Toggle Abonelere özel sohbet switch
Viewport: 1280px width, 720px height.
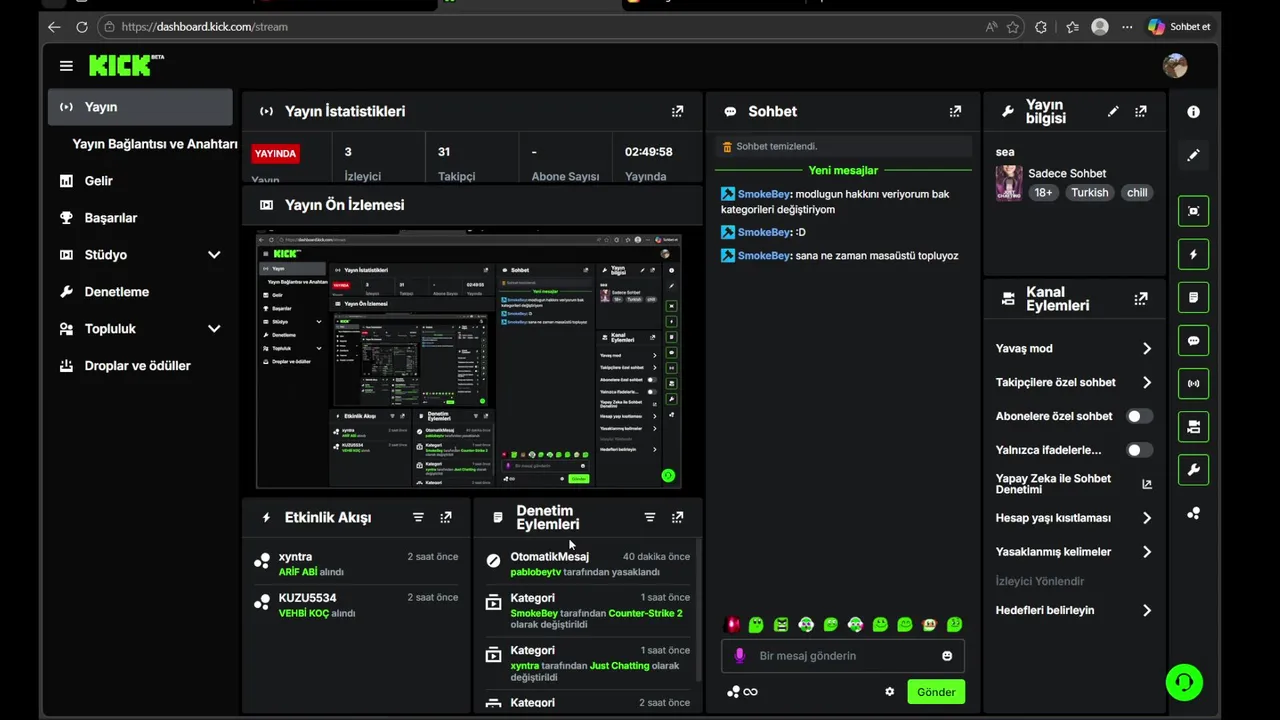tap(1139, 416)
